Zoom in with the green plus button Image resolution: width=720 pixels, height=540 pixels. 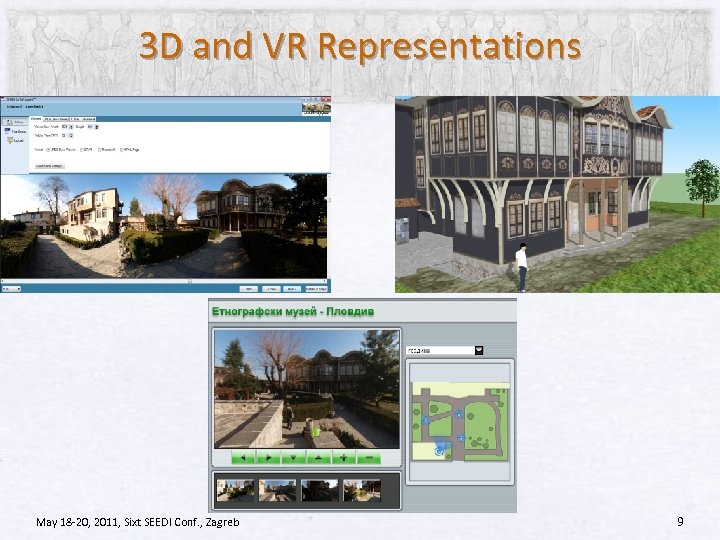click(x=343, y=457)
